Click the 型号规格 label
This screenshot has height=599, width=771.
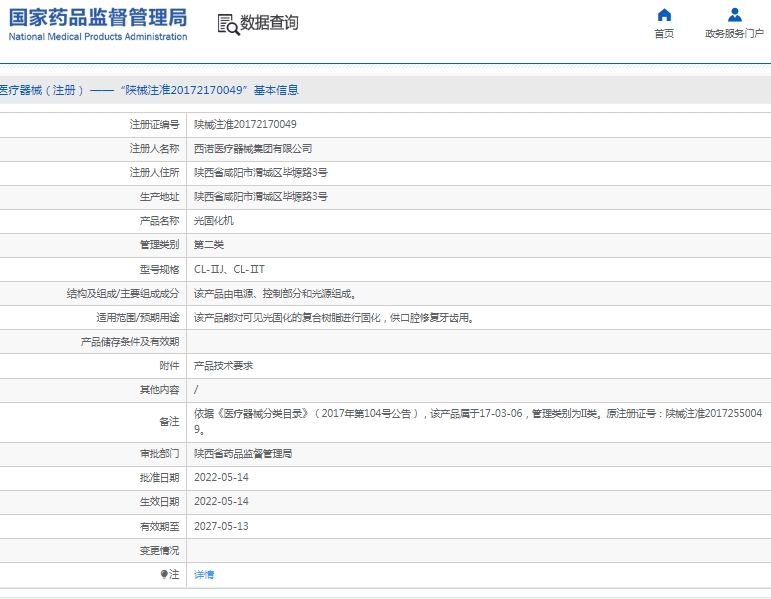159,270
